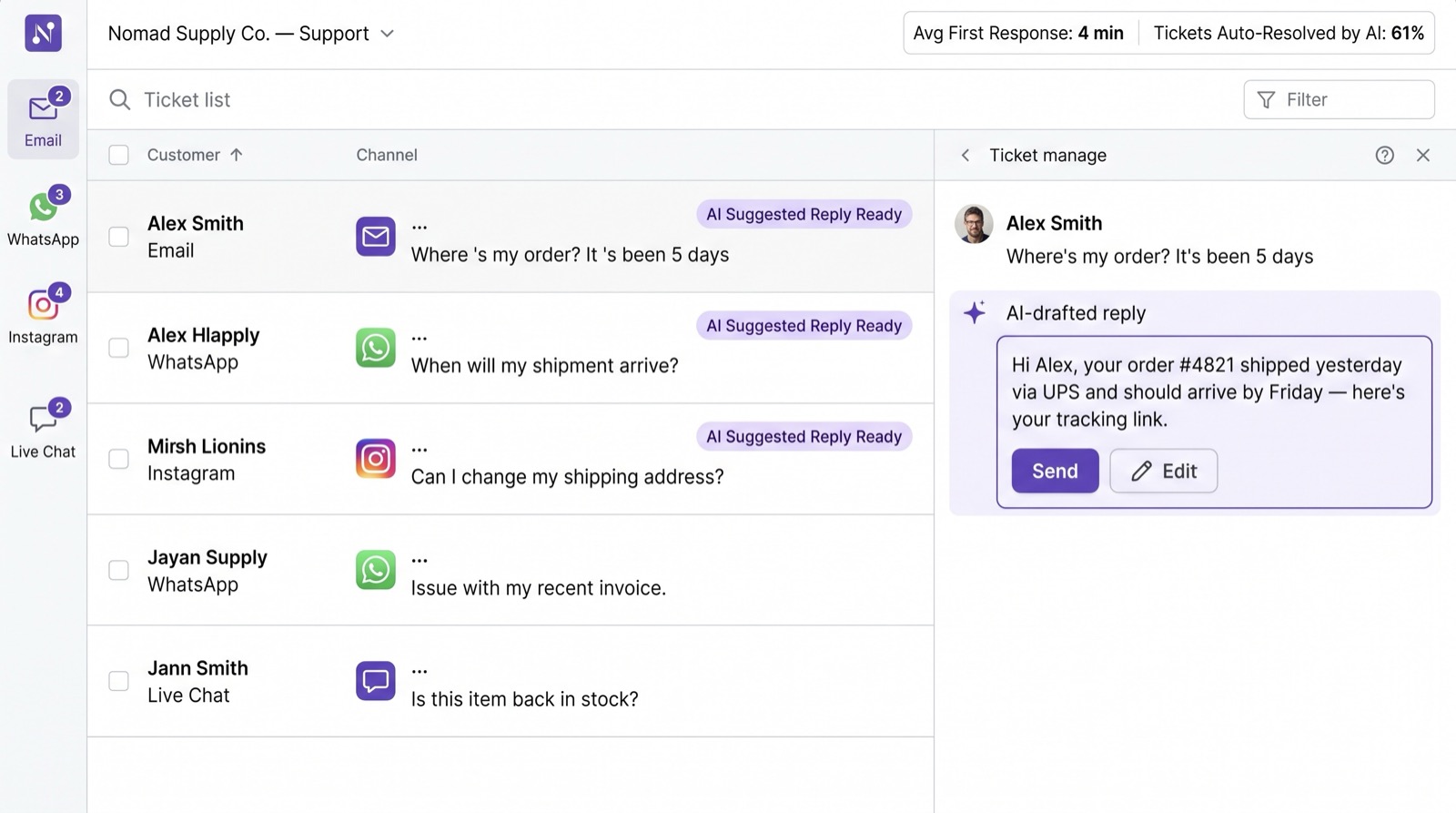The width and height of the screenshot is (1456, 813).
Task: Click the AI sparkle icon beside AI-drafted reply
Action: tap(975, 312)
